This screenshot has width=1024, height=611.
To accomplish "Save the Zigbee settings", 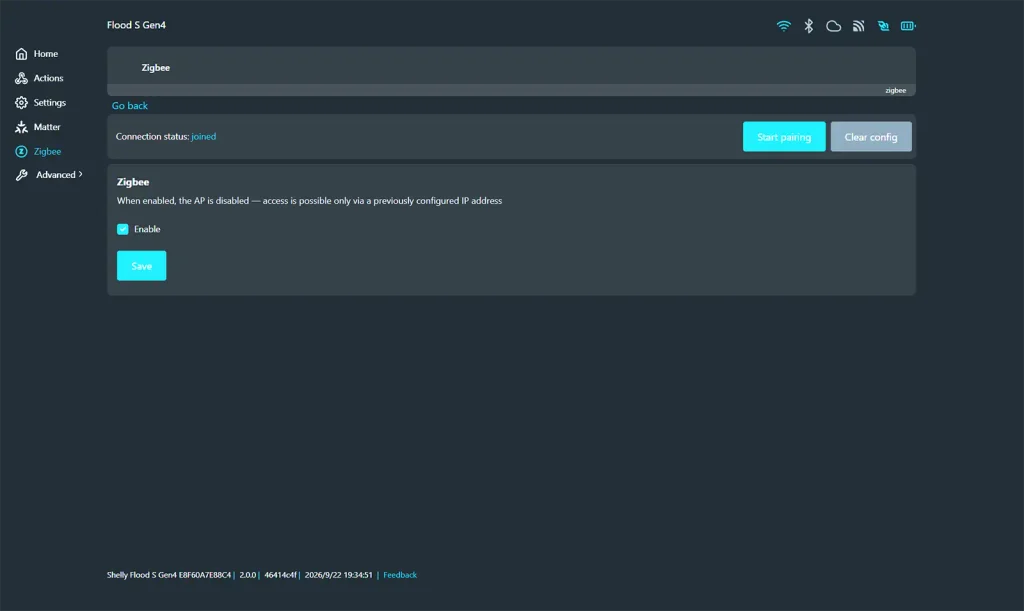I will point(142,266).
